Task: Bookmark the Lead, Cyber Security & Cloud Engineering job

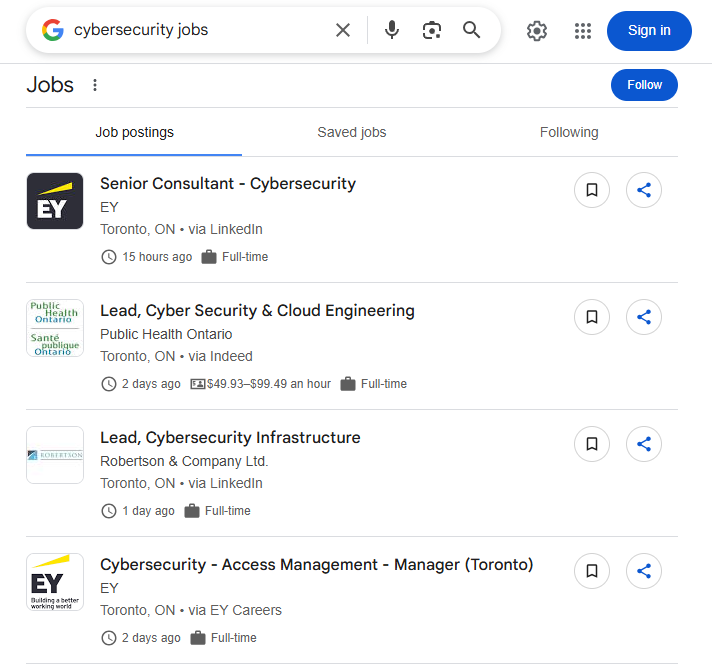Action: point(592,317)
